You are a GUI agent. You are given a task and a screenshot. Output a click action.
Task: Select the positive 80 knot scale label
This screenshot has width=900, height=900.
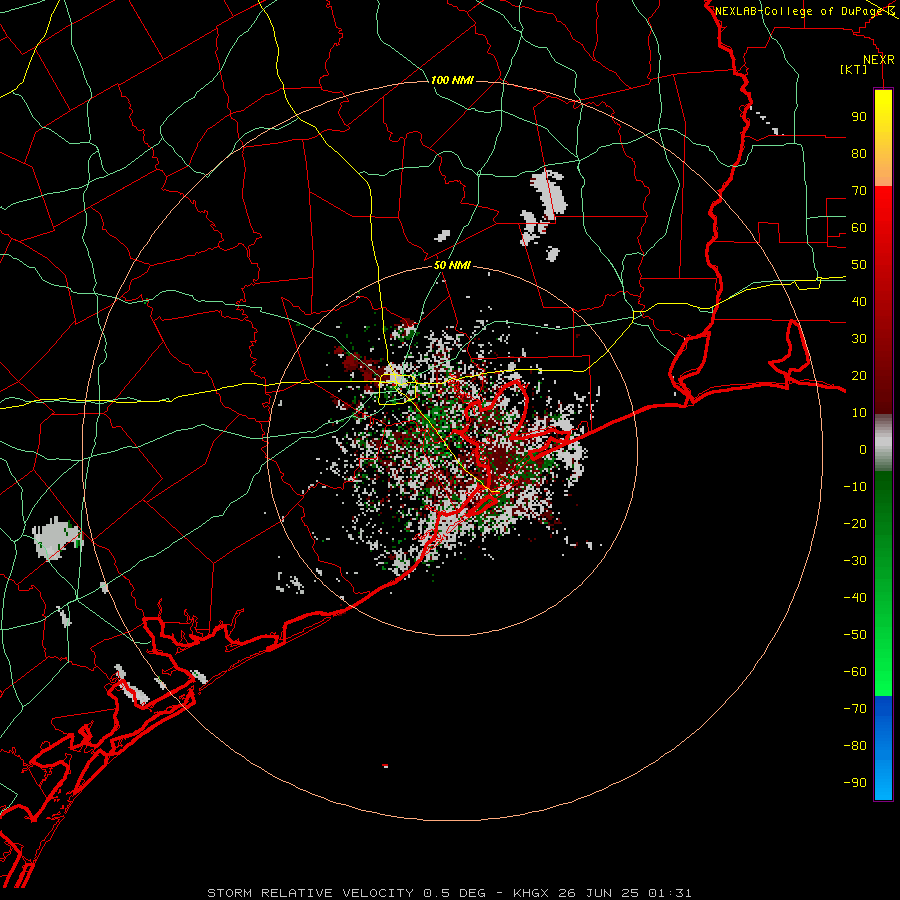[859, 153]
